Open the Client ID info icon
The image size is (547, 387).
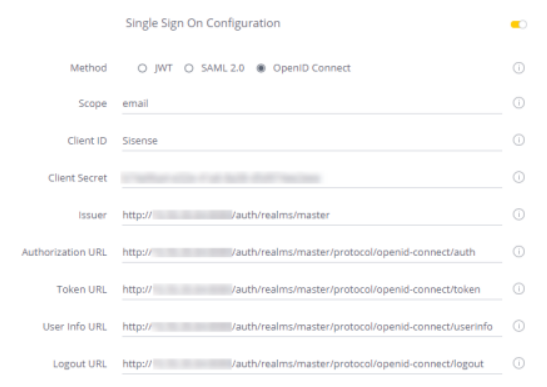coord(518,140)
